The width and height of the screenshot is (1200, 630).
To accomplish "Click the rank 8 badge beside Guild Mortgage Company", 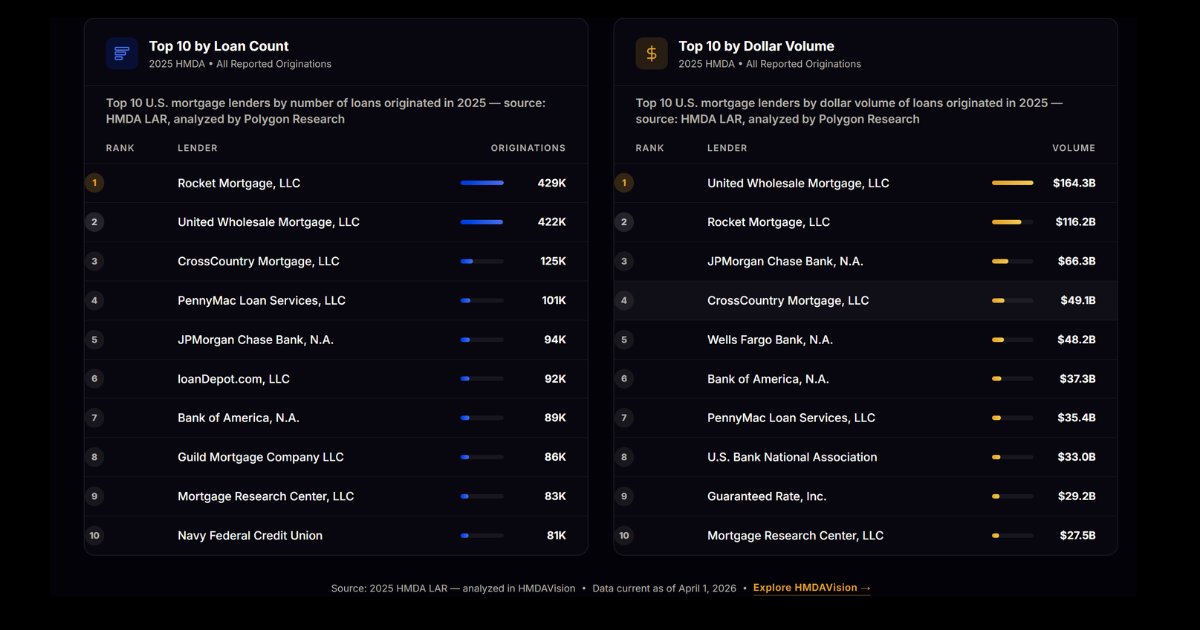I will (x=95, y=457).
